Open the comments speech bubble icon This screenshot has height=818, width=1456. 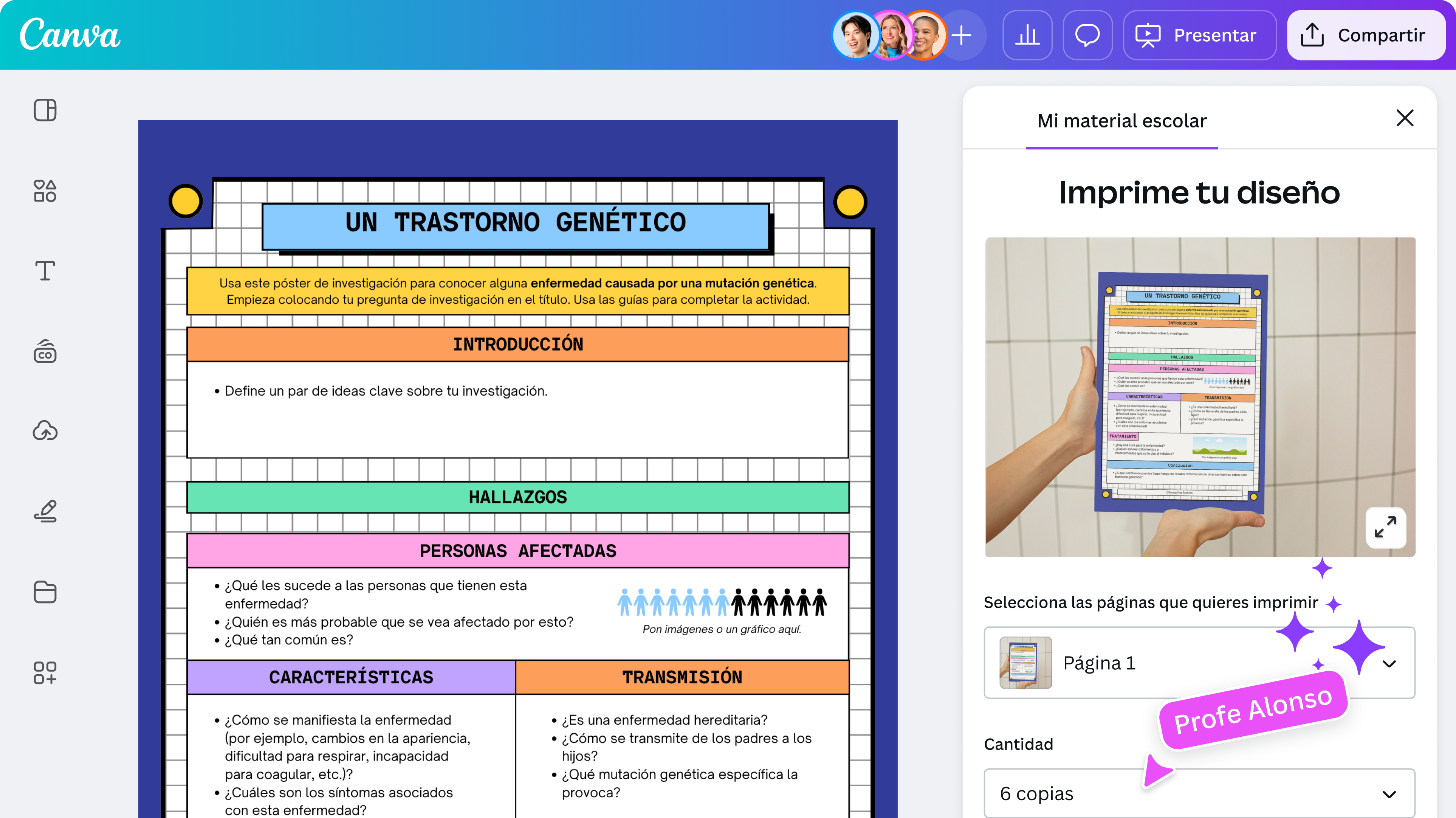click(1087, 35)
